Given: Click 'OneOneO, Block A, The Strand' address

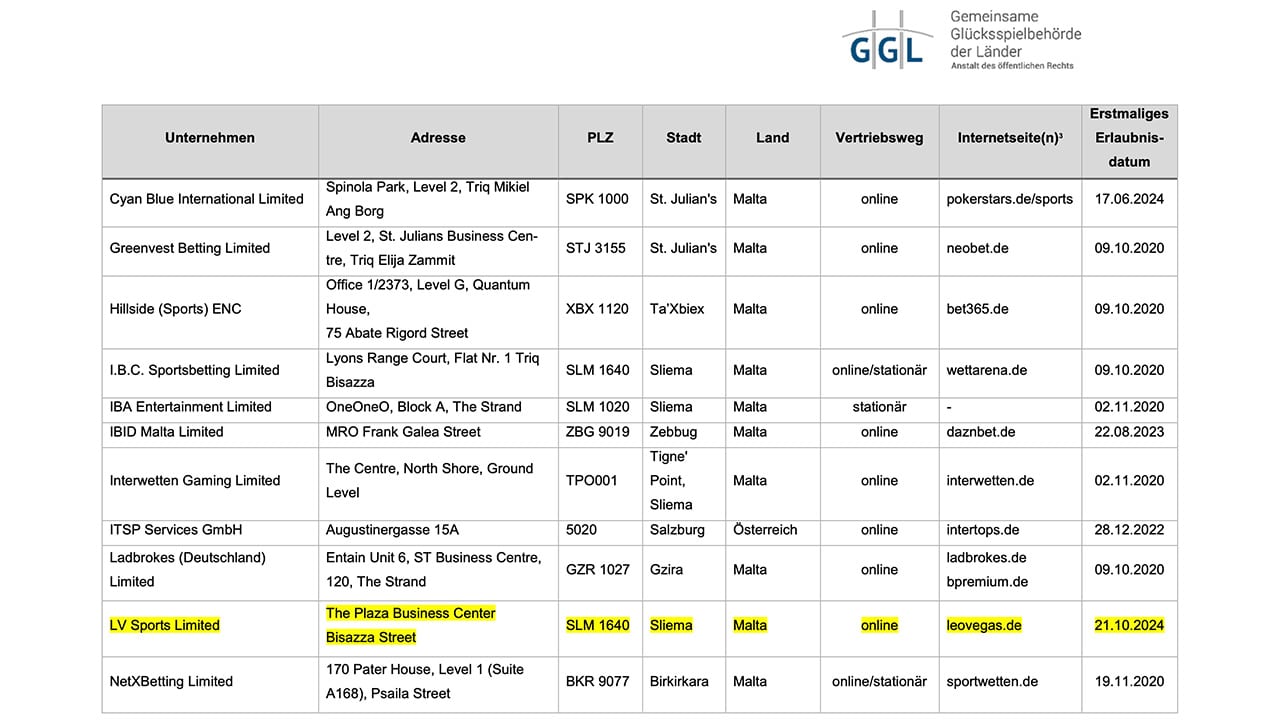Looking at the screenshot, I should coord(424,407).
